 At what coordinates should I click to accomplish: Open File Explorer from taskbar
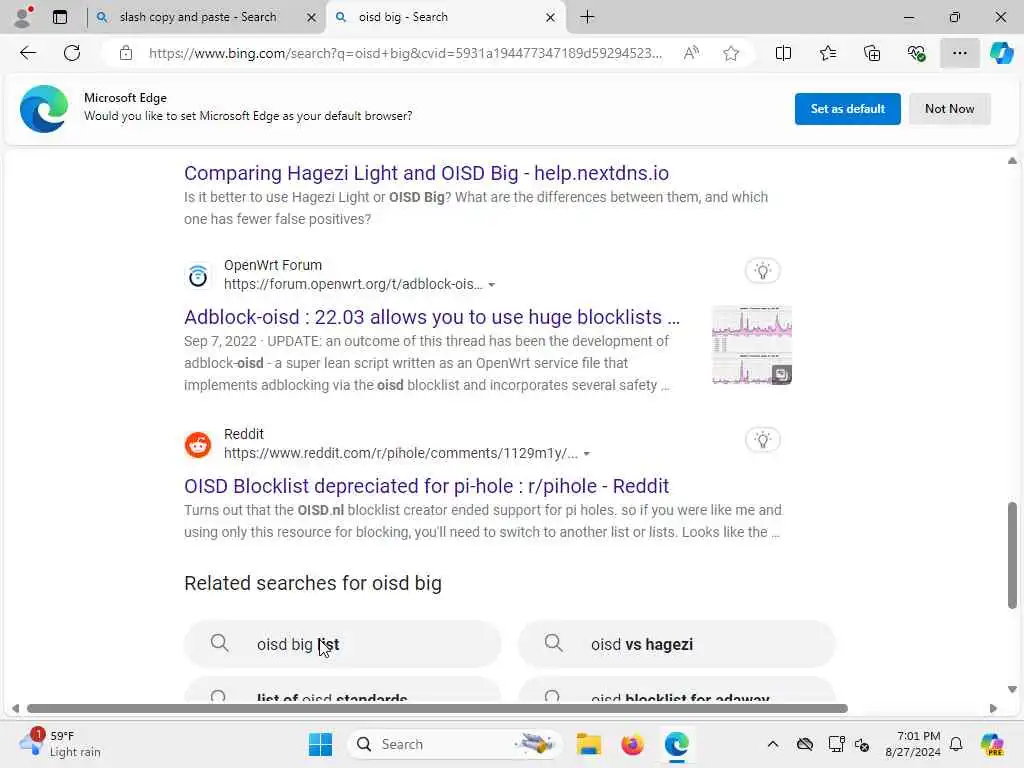pyautogui.click(x=588, y=744)
